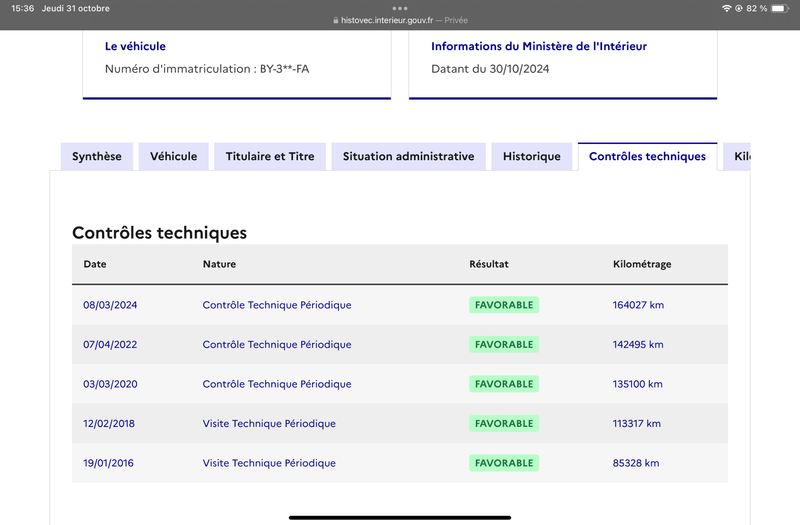
Task: Click the Nature column header
Action: click(219, 264)
